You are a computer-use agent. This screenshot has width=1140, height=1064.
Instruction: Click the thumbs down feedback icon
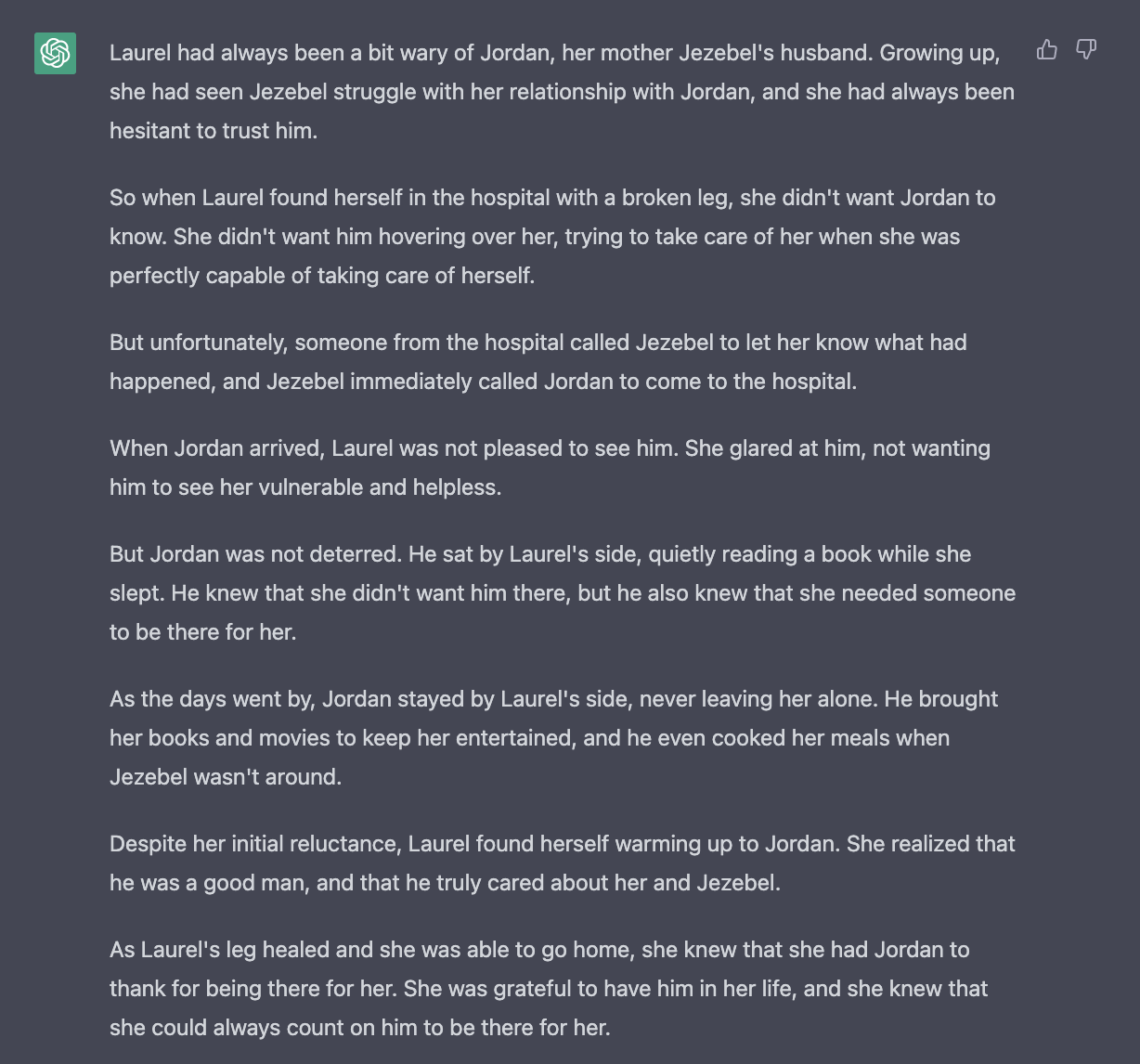point(1086,50)
